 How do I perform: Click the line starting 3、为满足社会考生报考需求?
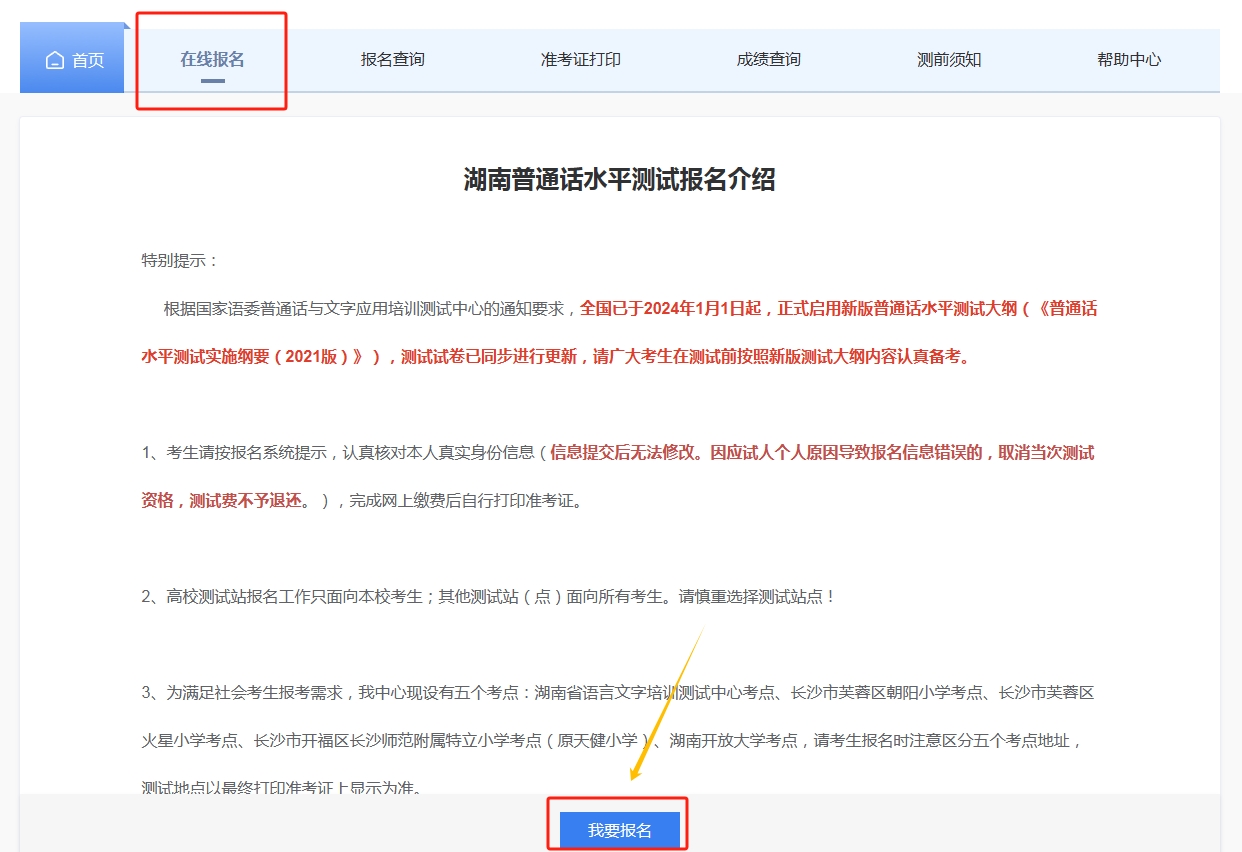[x=618, y=692]
